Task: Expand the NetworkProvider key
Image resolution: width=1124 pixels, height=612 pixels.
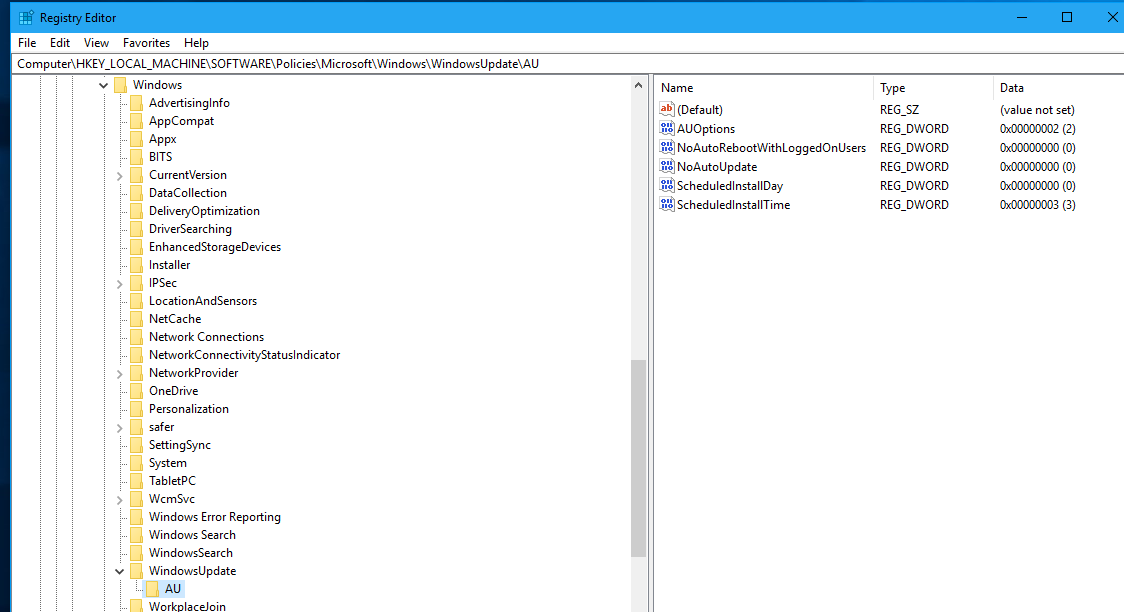Action: (120, 373)
